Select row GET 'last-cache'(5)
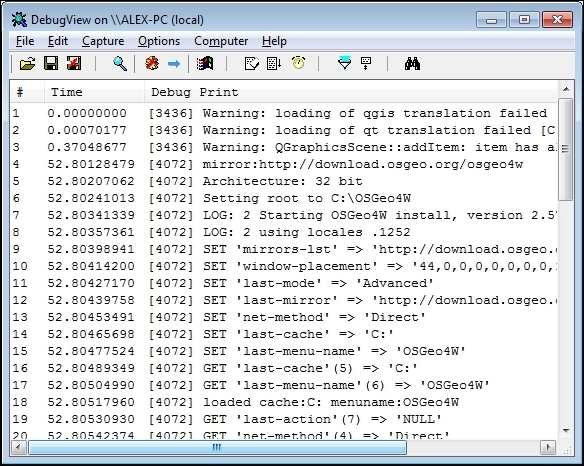This screenshot has height=466, width=584. tap(284, 368)
